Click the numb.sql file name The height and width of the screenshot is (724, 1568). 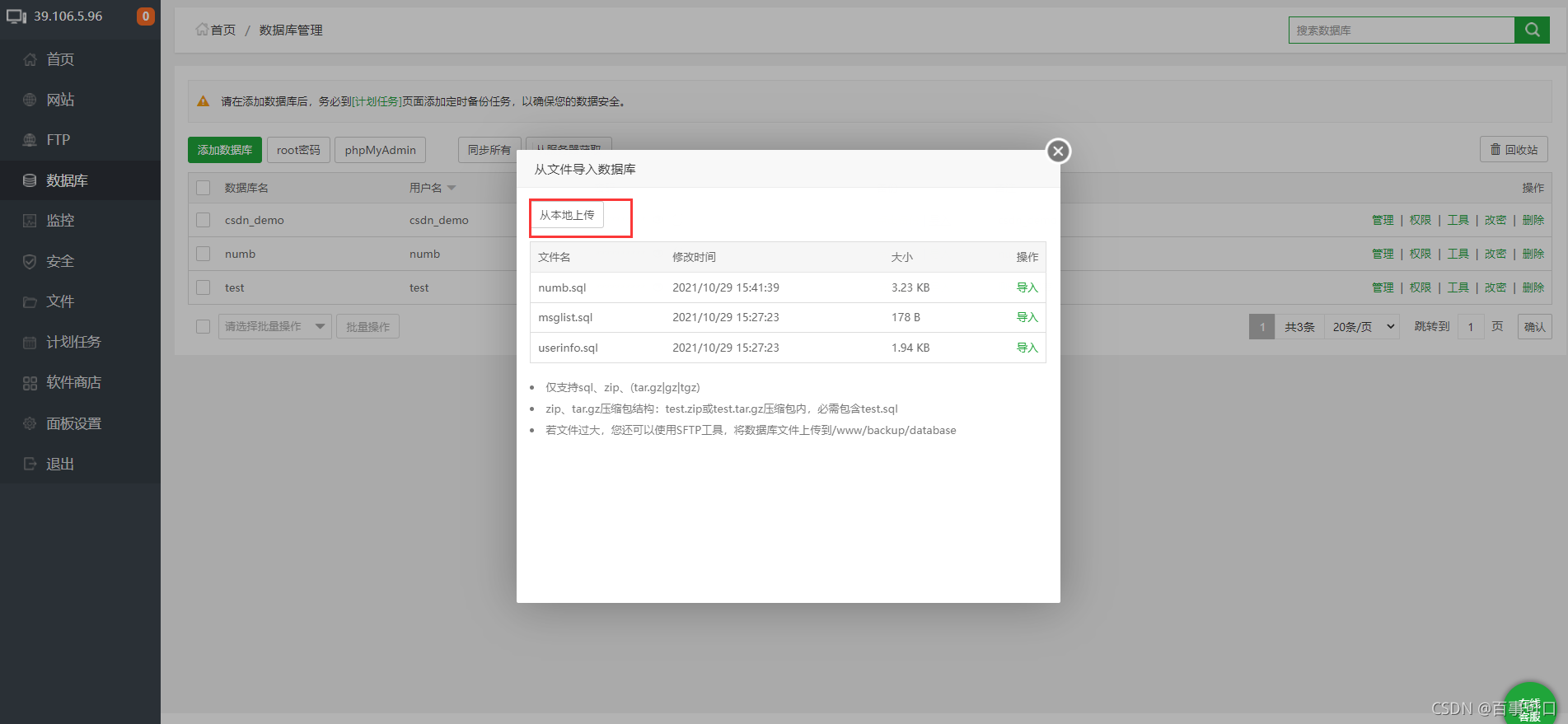(562, 287)
